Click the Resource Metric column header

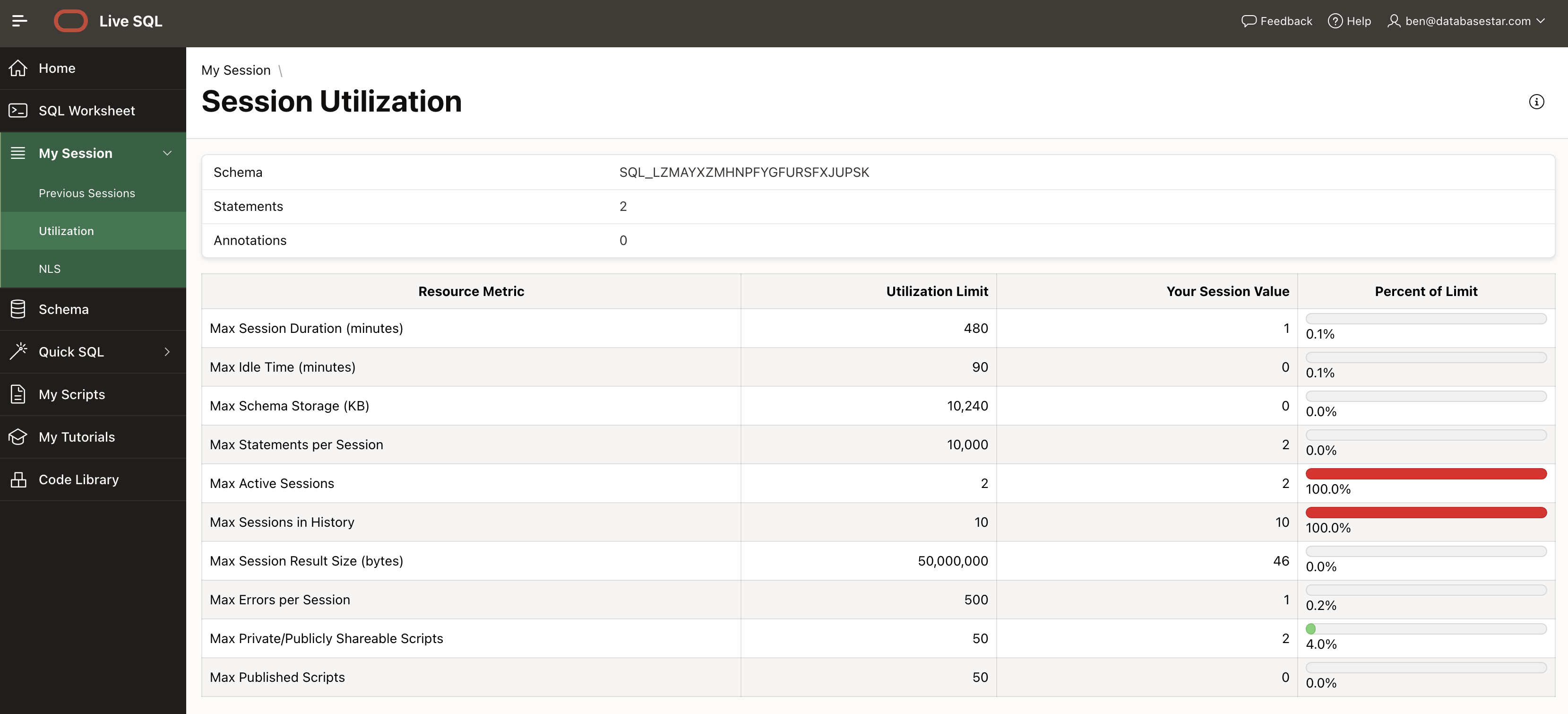(x=471, y=291)
